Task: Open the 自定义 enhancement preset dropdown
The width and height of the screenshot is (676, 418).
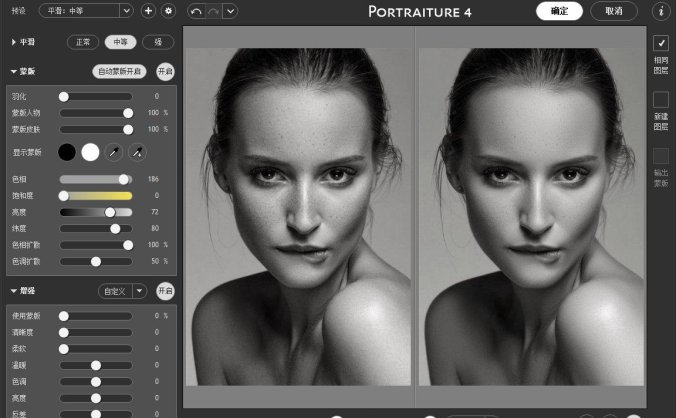Action: [x=122, y=291]
